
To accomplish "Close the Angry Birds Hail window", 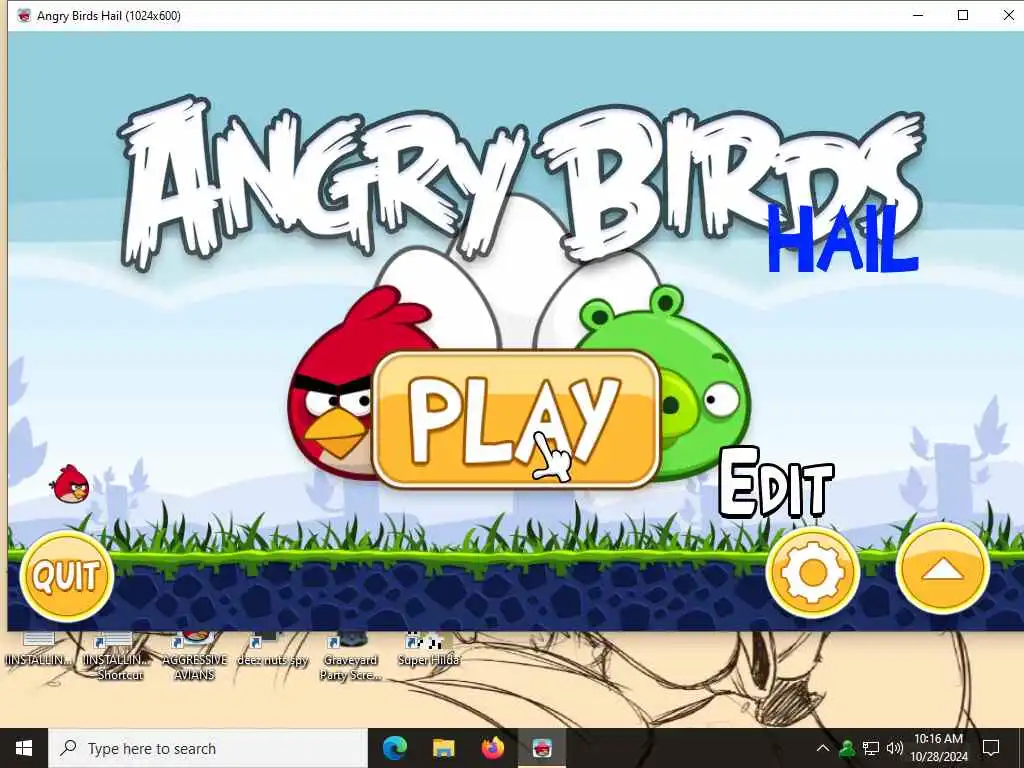I will (x=1008, y=15).
